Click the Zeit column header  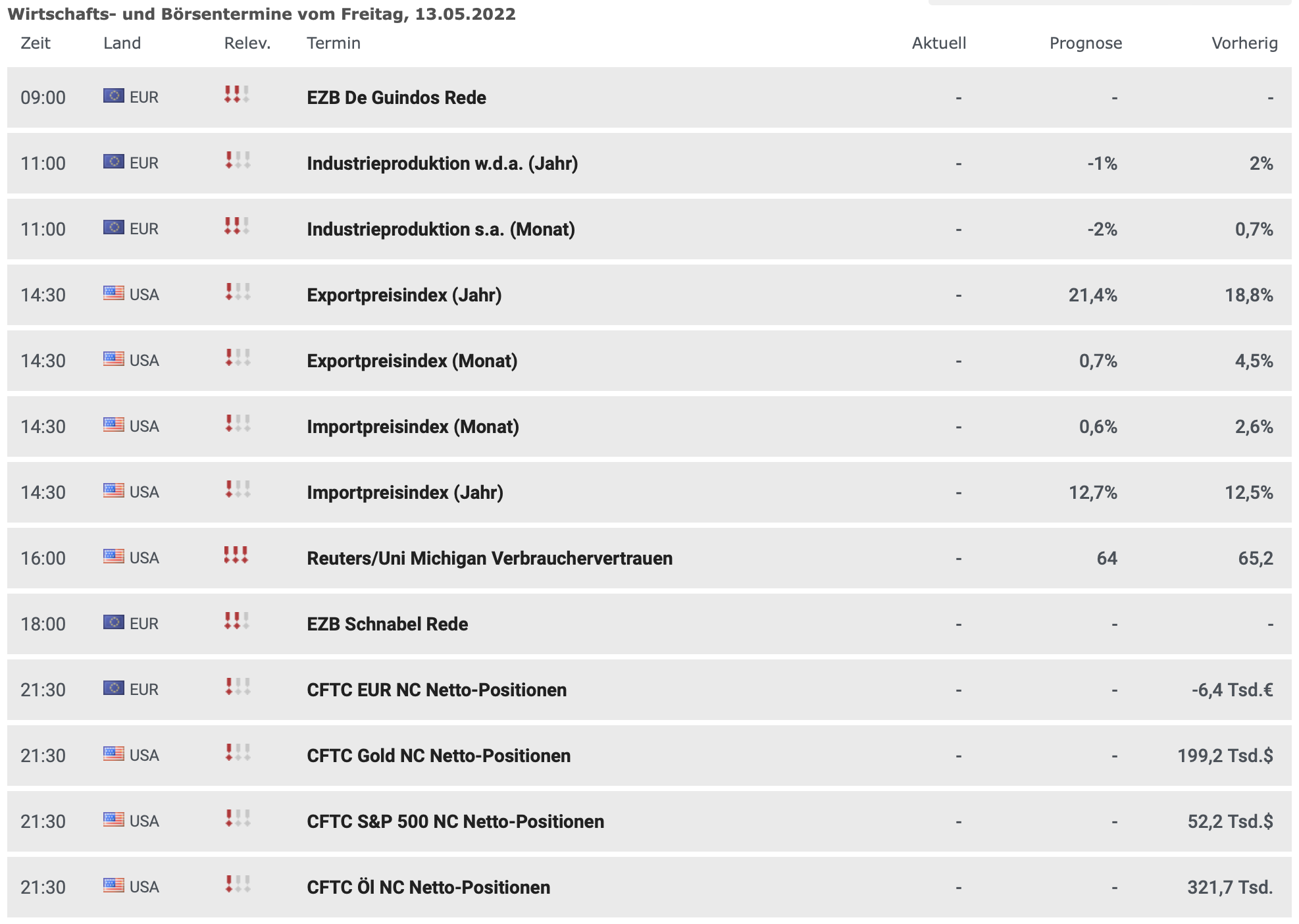pyautogui.click(x=36, y=43)
